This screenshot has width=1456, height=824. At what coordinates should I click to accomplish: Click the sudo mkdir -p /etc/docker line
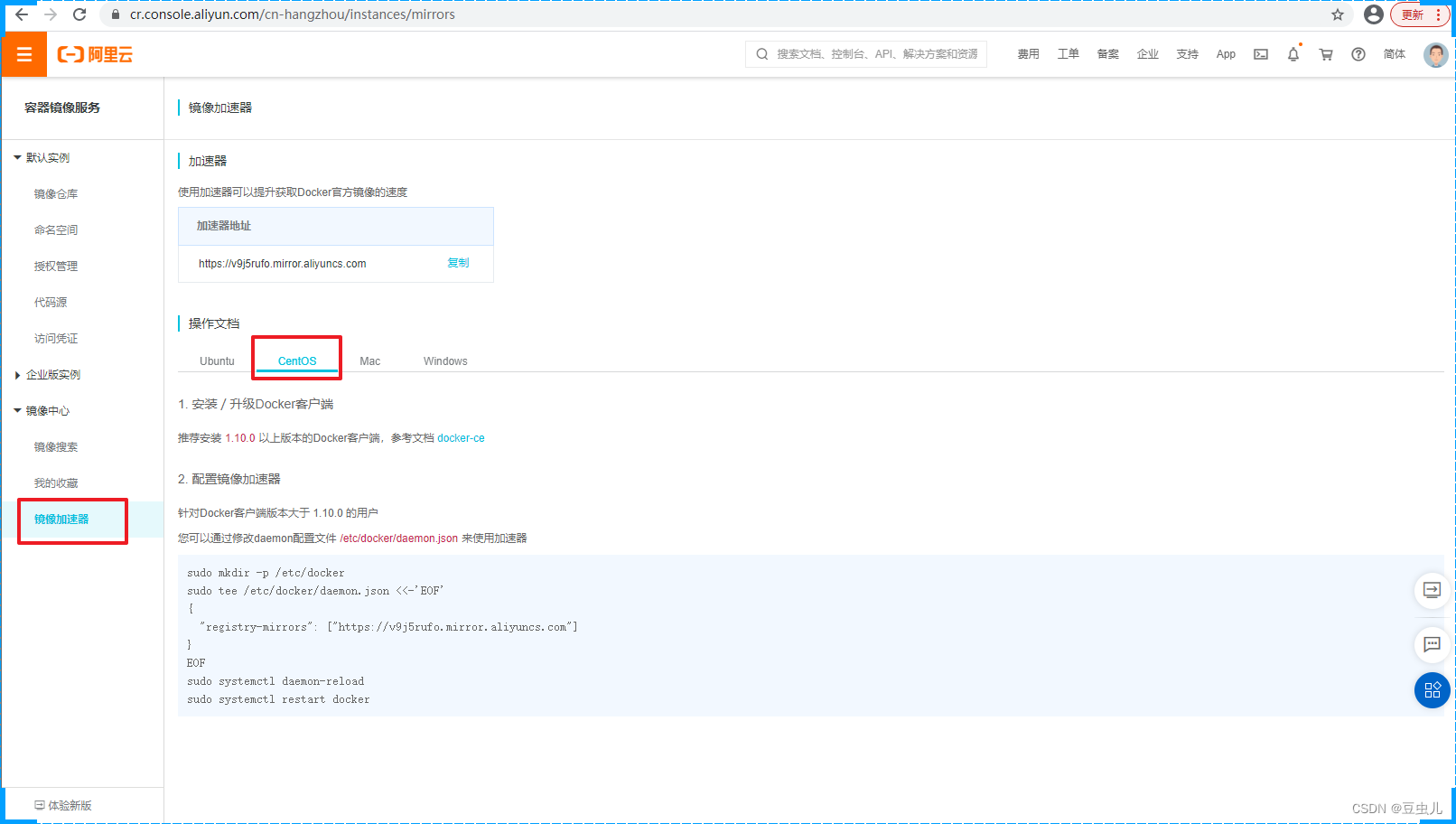point(266,573)
